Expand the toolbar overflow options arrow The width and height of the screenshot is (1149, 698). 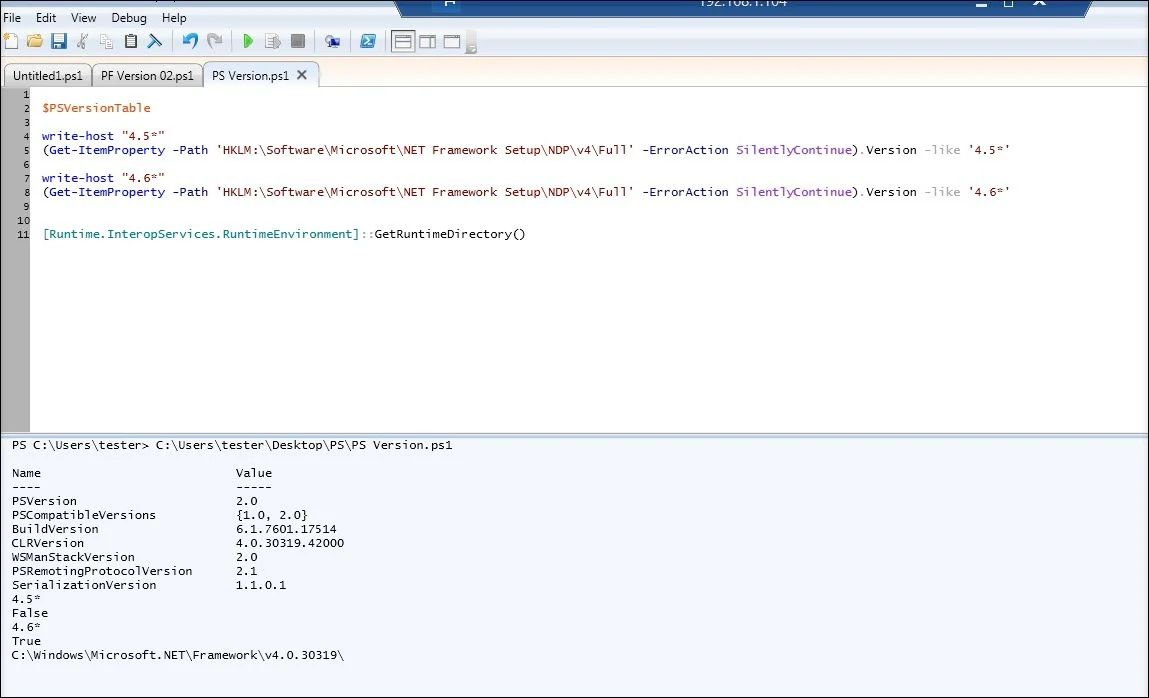(471, 45)
